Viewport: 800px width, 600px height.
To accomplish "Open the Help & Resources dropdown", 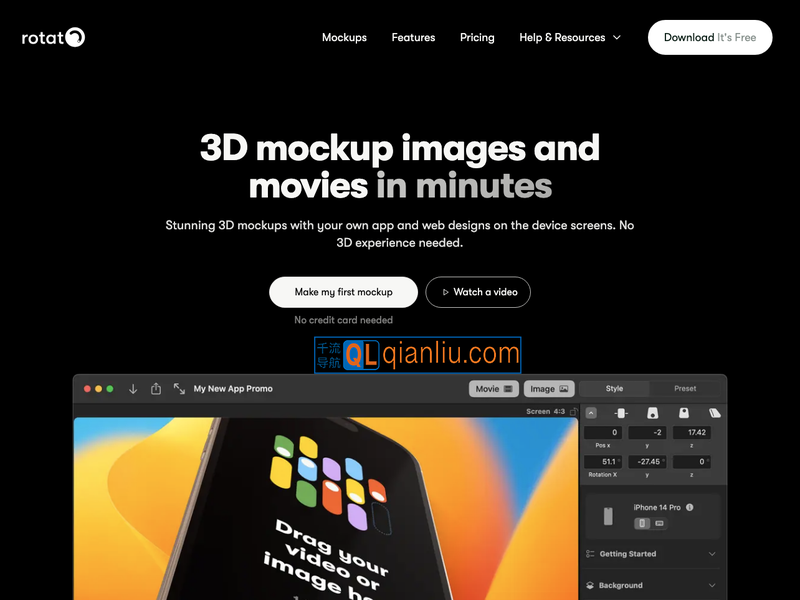I will click(569, 37).
